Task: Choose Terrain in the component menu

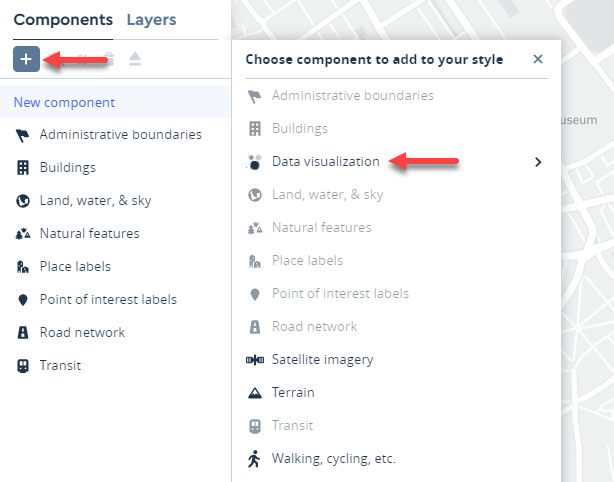Action: click(x=293, y=392)
